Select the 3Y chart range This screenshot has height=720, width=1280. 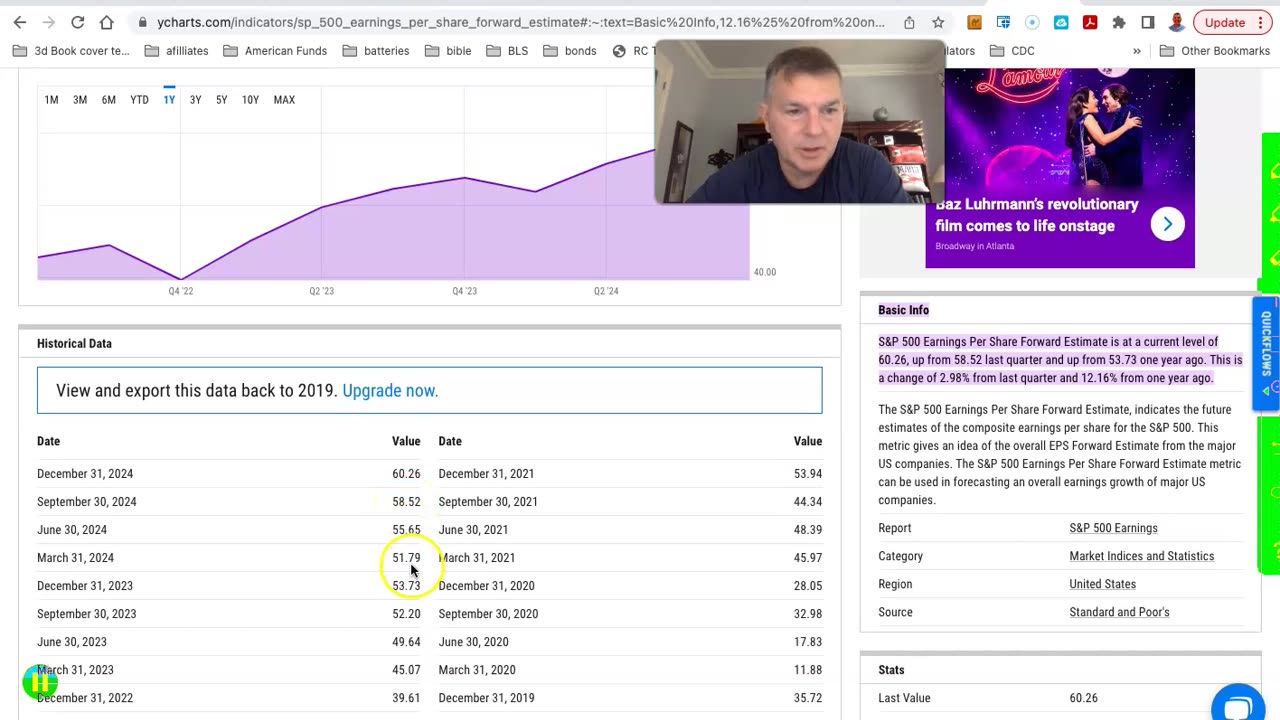tap(195, 100)
